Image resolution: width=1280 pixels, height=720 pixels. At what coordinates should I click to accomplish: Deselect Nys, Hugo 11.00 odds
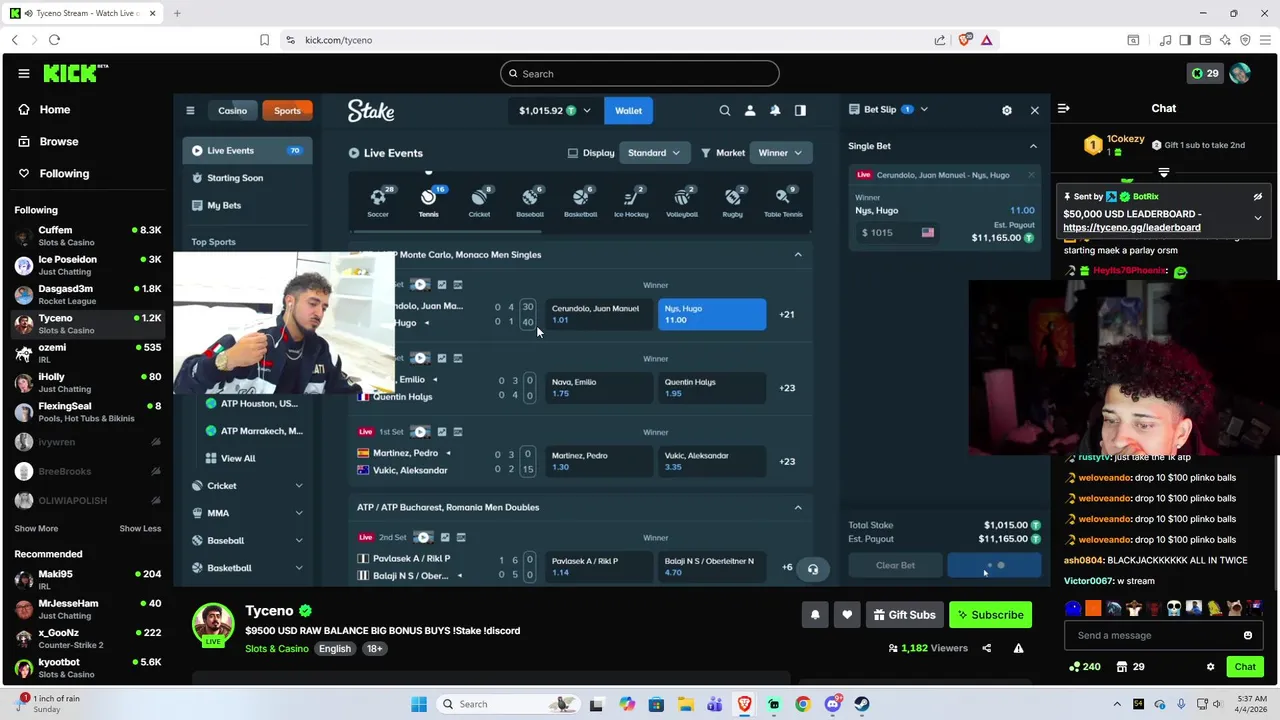click(x=712, y=314)
